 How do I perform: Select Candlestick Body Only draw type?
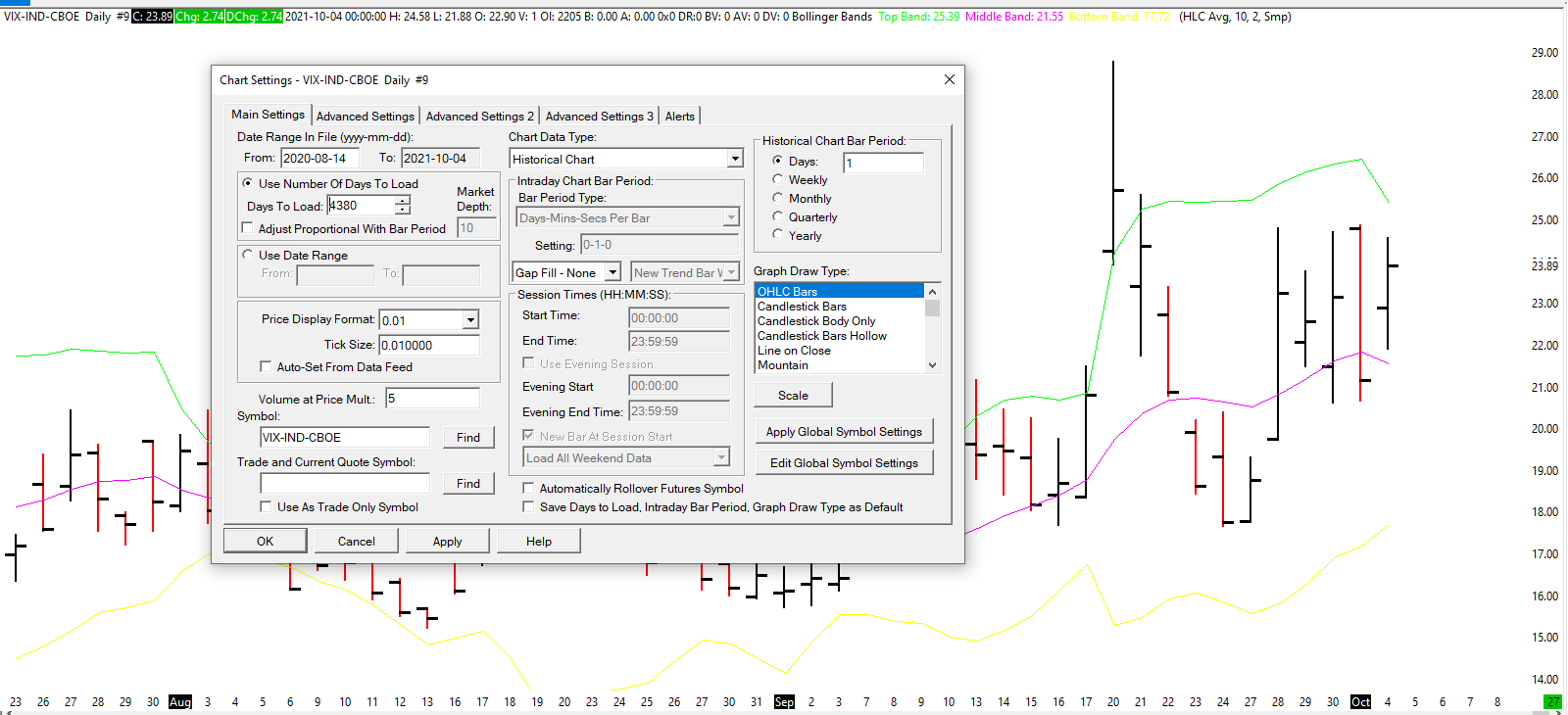[x=839, y=320]
